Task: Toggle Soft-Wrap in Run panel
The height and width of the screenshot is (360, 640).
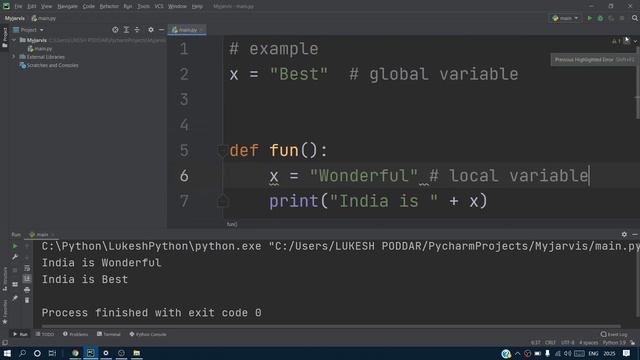Action: tap(27, 268)
